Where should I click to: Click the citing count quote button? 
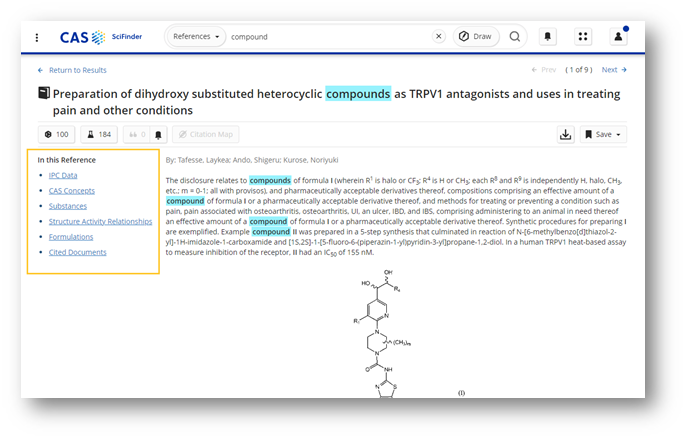[x=137, y=134]
